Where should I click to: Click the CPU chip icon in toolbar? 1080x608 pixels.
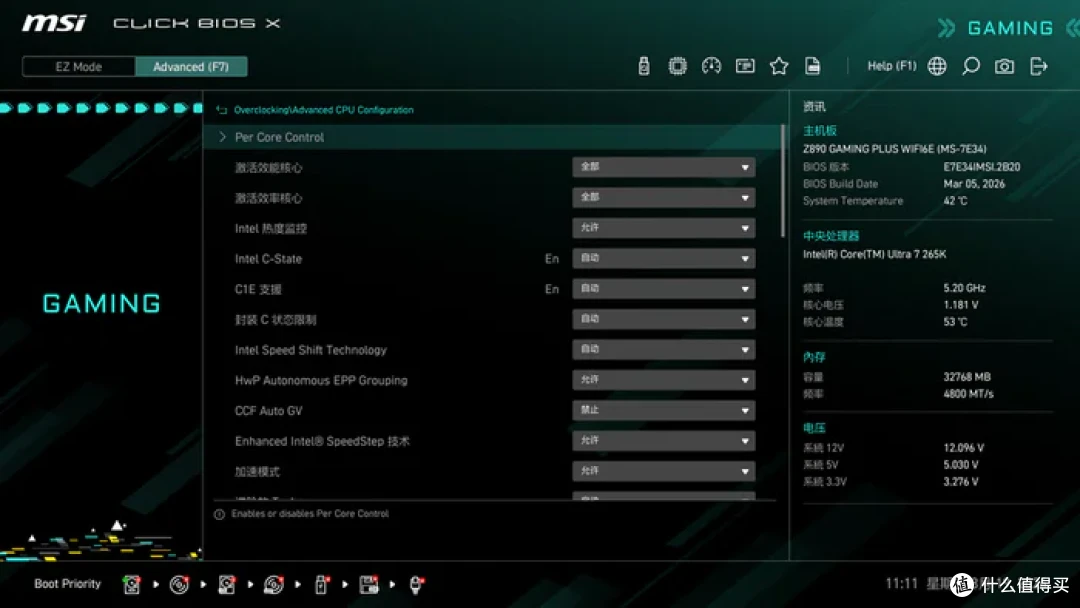point(678,66)
